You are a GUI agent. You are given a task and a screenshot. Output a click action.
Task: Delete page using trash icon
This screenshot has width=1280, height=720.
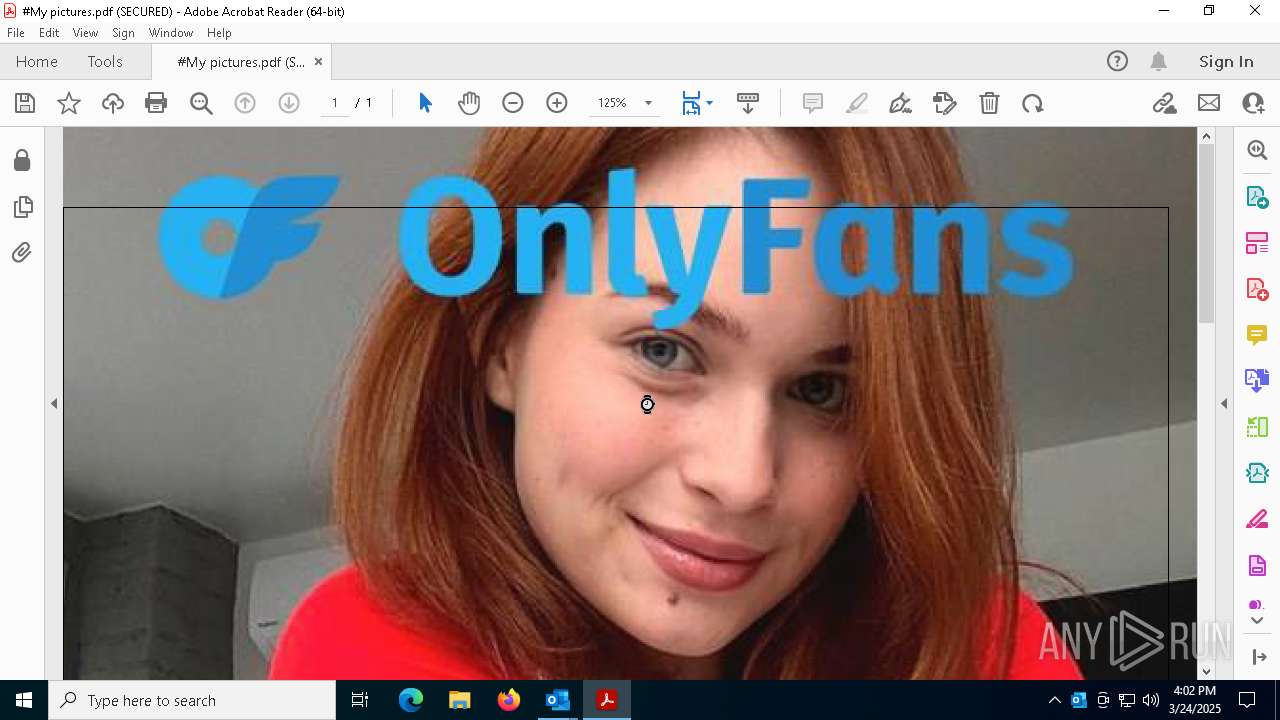coord(989,103)
